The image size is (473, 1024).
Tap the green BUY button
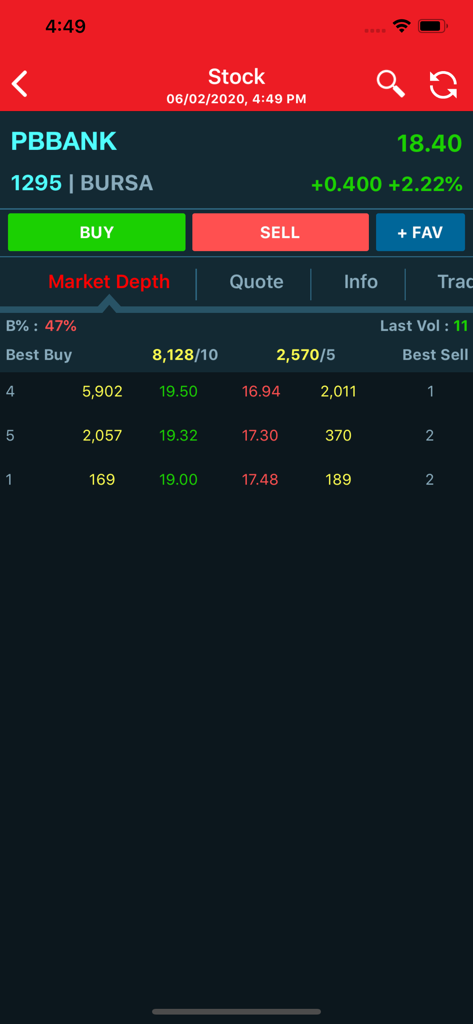97,232
